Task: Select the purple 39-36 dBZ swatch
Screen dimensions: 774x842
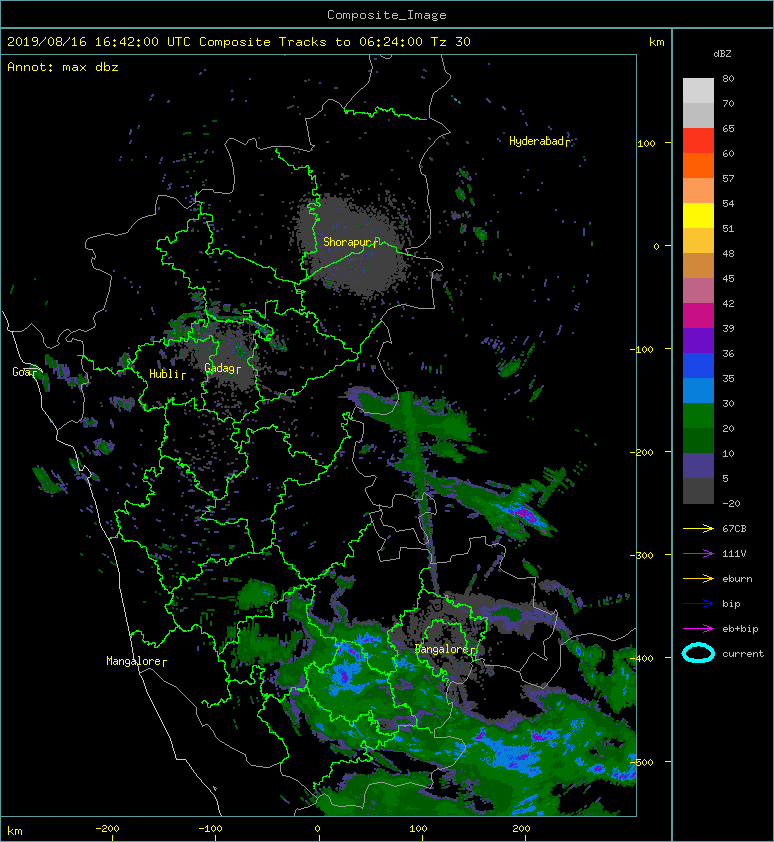Action: [698, 341]
